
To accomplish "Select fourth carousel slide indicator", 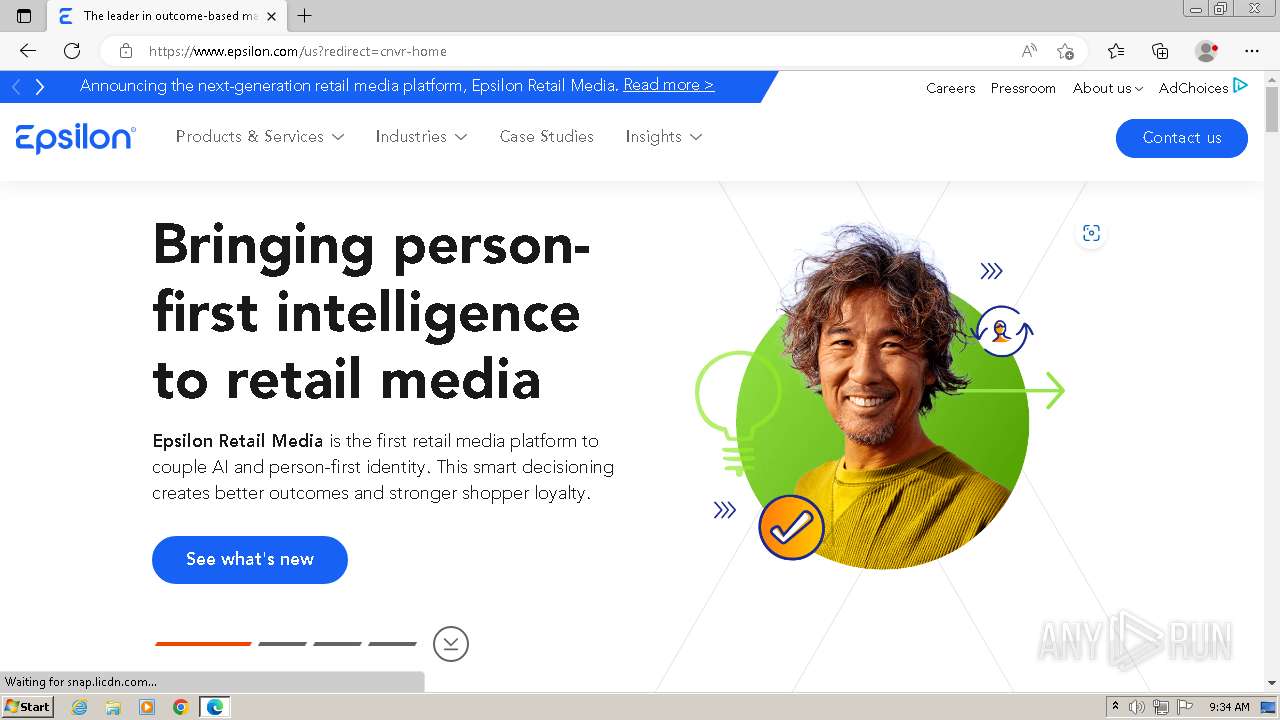I will (392, 644).
